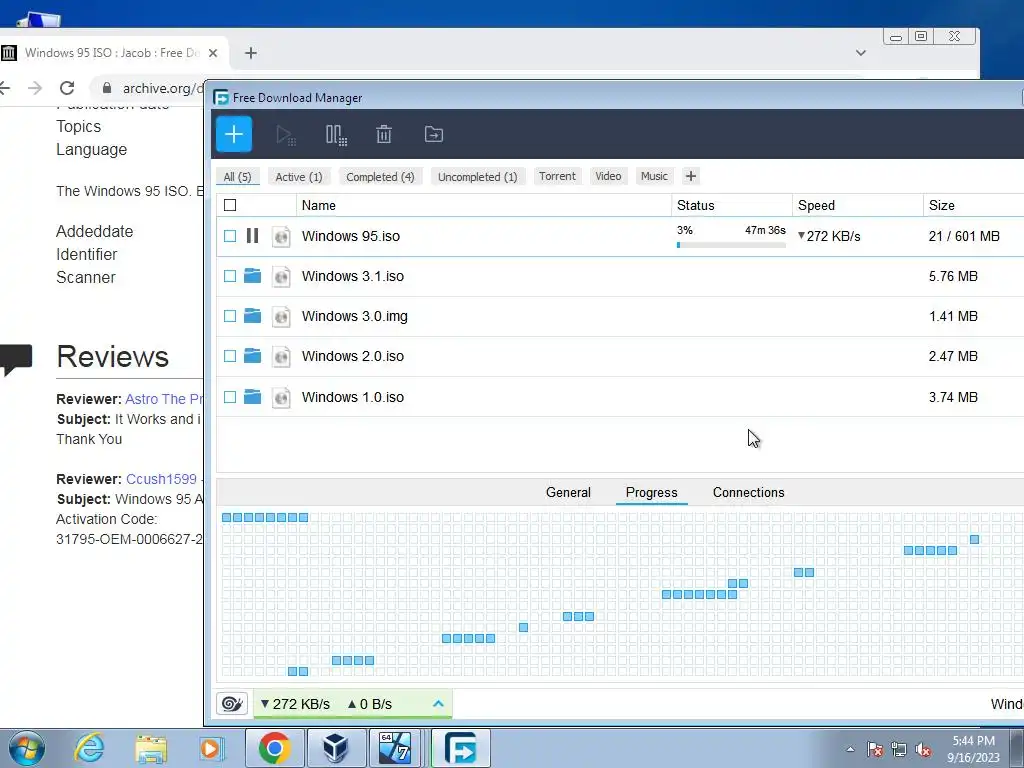Open Windows Explorer from taskbar
The height and width of the screenshot is (768, 1024).
pos(151,749)
